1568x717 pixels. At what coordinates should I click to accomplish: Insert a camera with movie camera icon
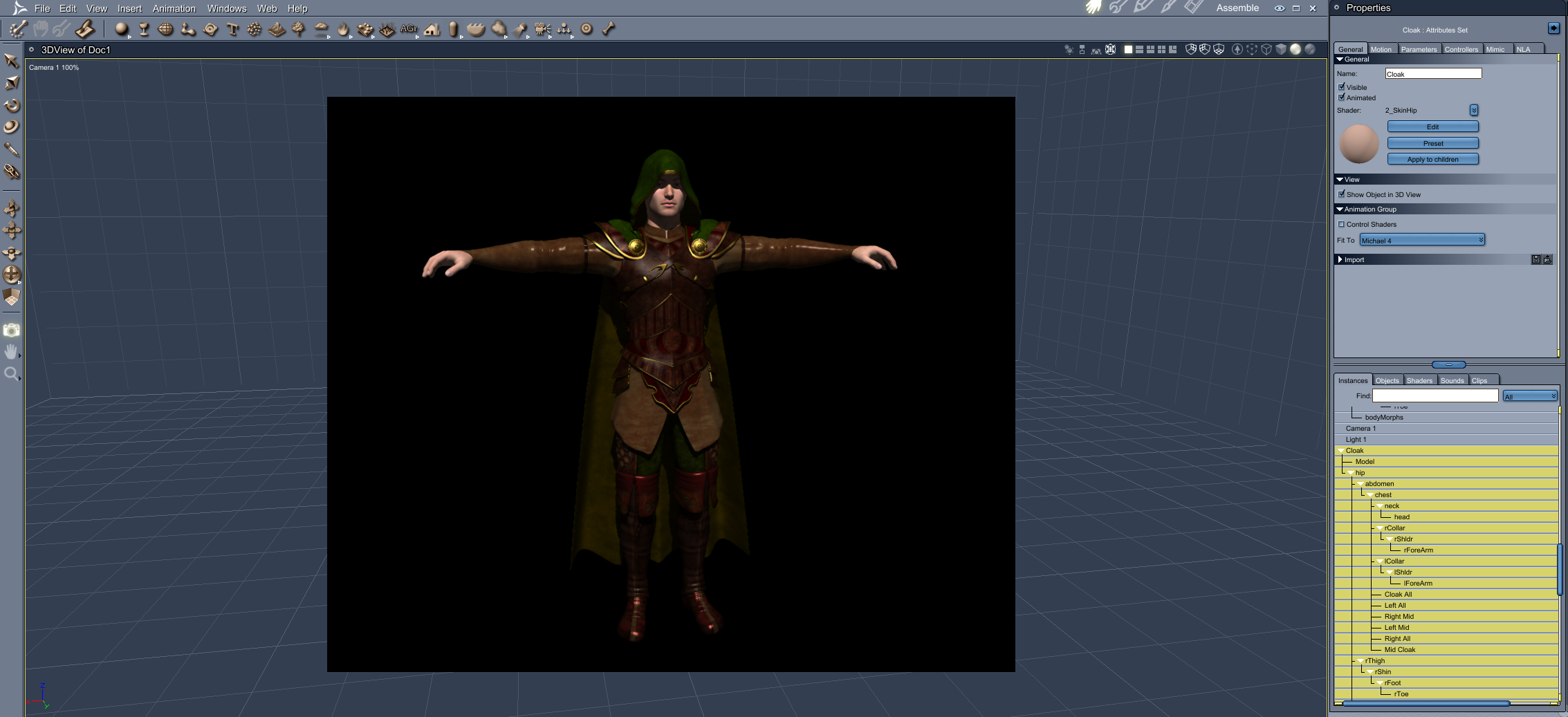(x=542, y=29)
